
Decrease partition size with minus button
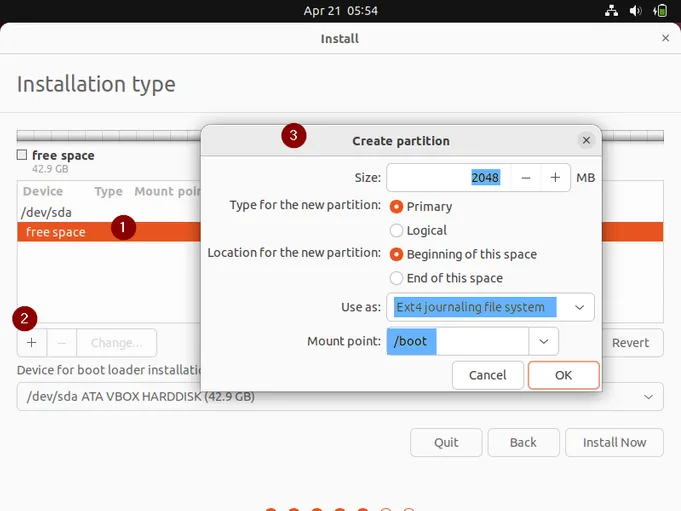[526, 178]
